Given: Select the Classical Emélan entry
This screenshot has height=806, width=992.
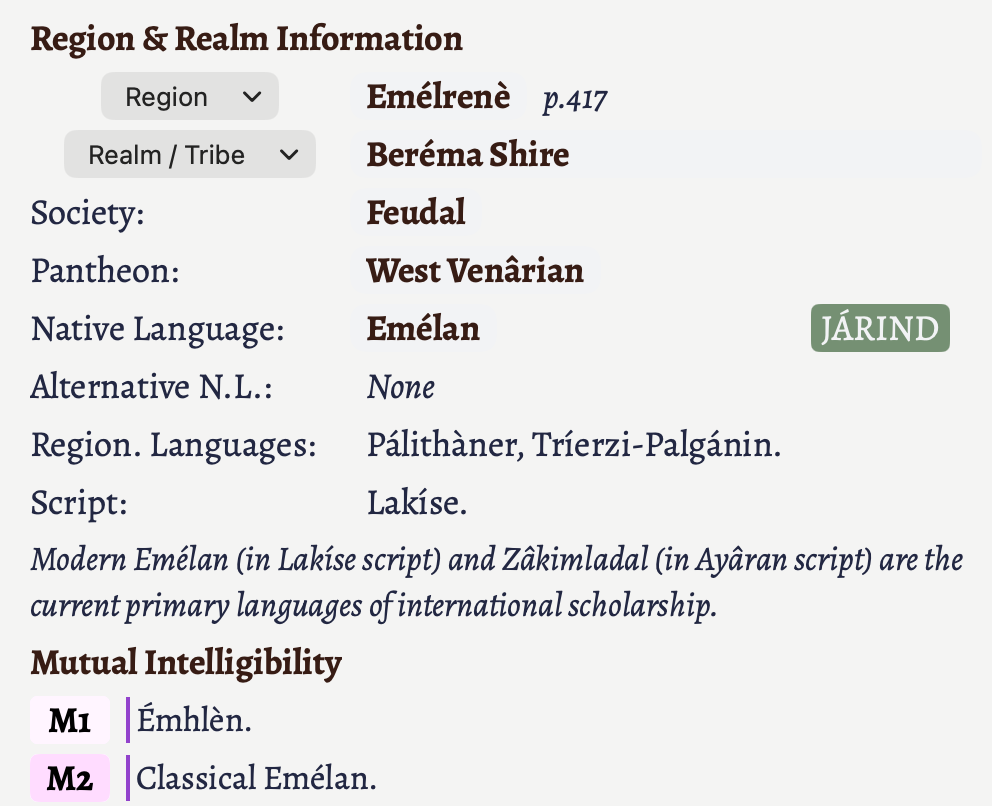Looking at the screenshot, I should pyautogui.click(x=256, y=779).
